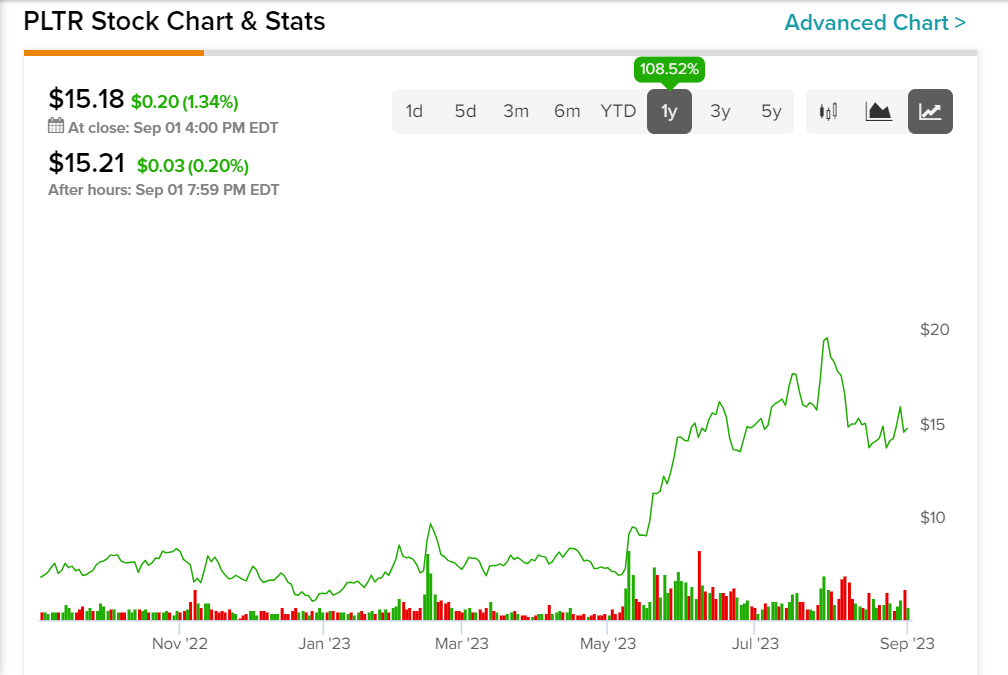This screenshot has width=1008, height=675.
Task: Click the $15.18 closing price
Action: (86, 99)
